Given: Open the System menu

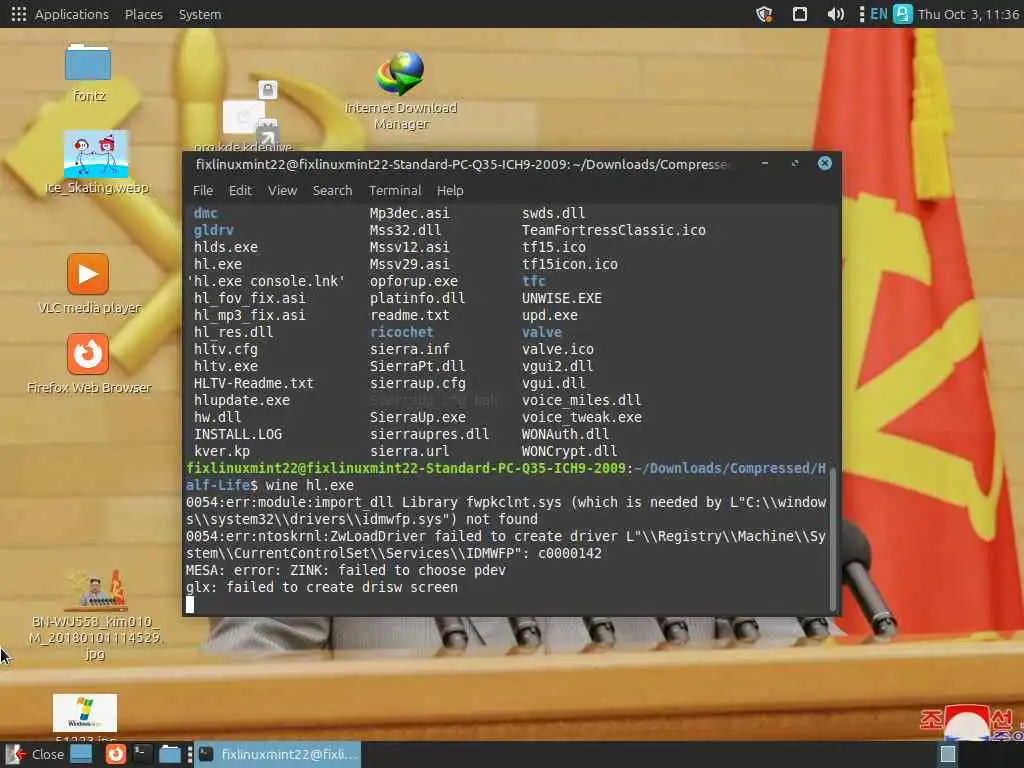Looking at the screenshot, I should pyautogui.click(x=200, y=14).
